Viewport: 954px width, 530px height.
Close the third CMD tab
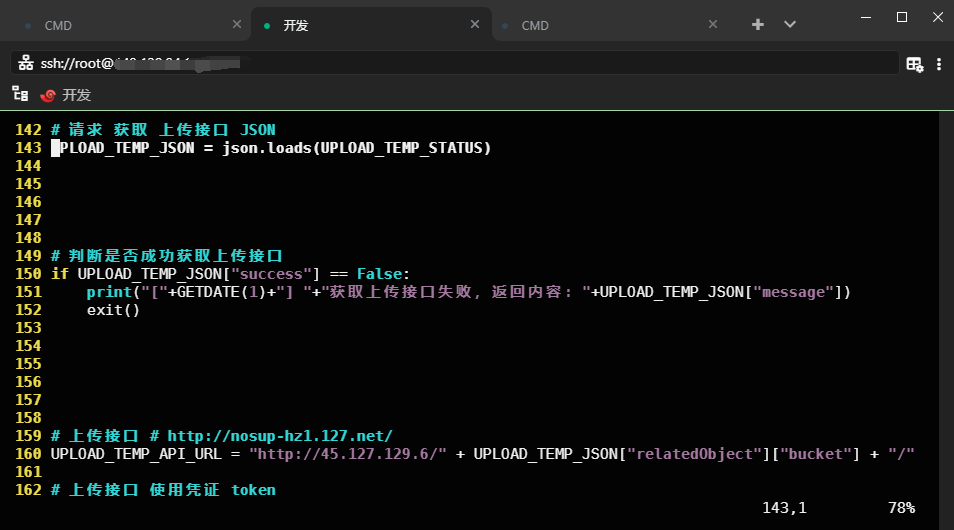pos(713,24)
